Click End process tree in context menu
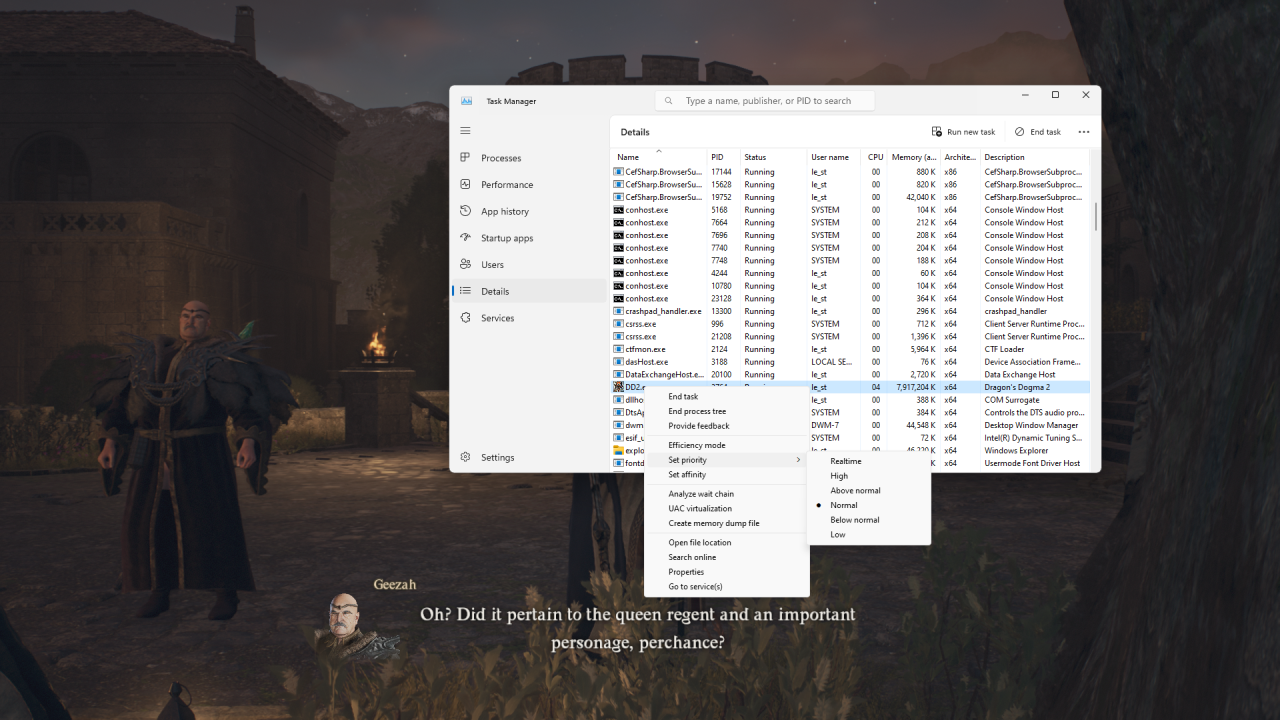The height and width of the screenshot is (720, 1280). click(697, 411)
